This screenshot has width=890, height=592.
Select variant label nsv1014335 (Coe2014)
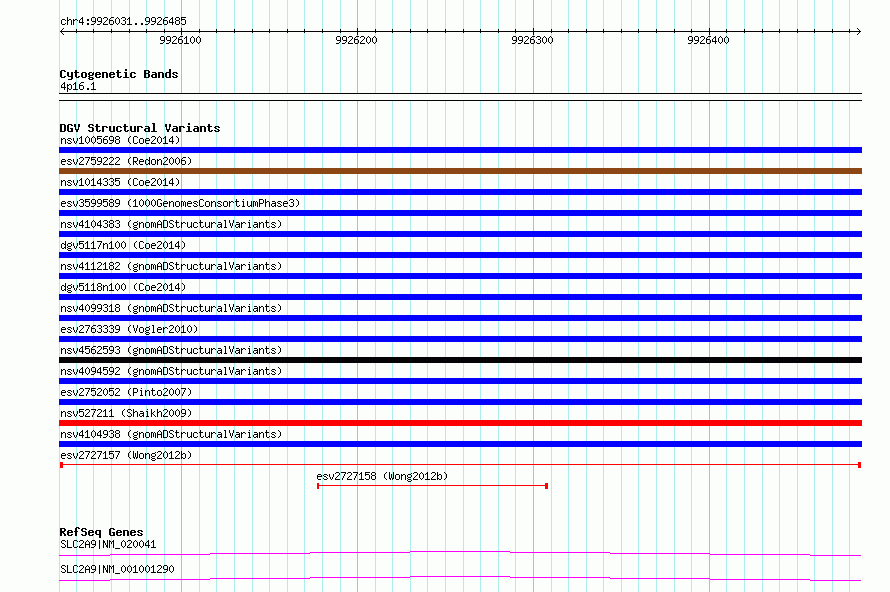(x=120, y=182)
